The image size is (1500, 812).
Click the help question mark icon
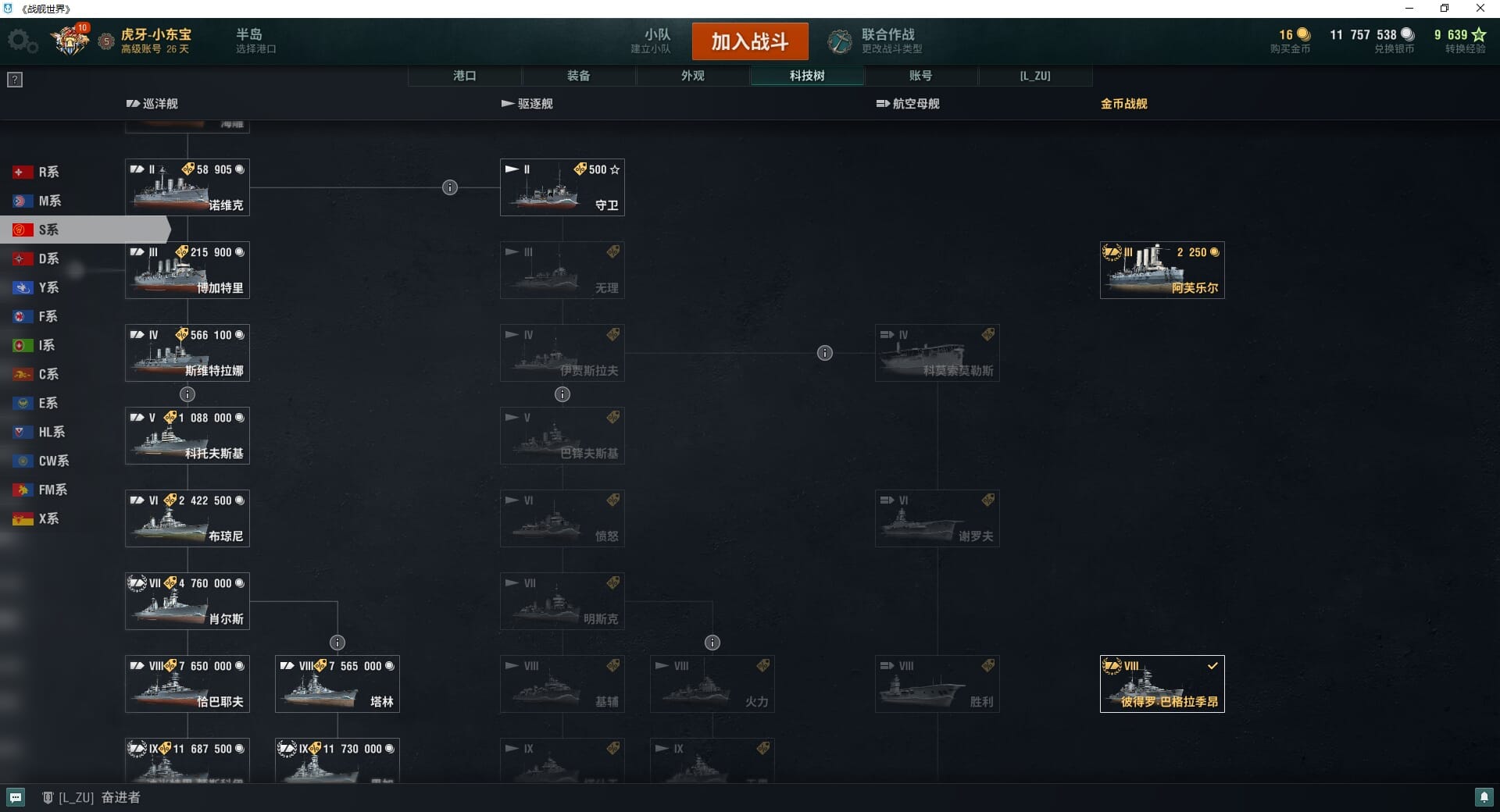click(15, 80)
